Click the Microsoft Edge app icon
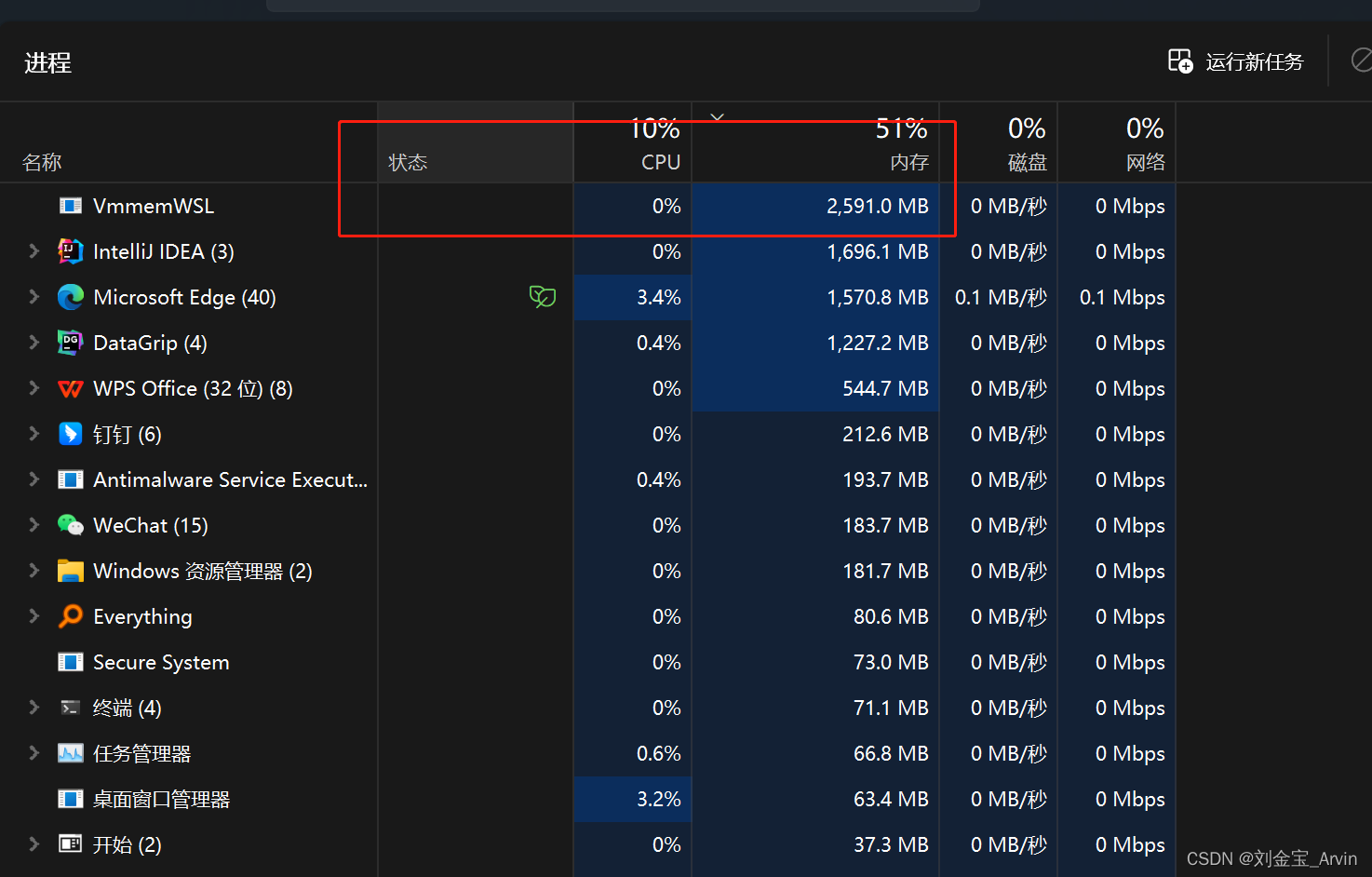This screenshot has height=877, width=1372. (71, 297)
